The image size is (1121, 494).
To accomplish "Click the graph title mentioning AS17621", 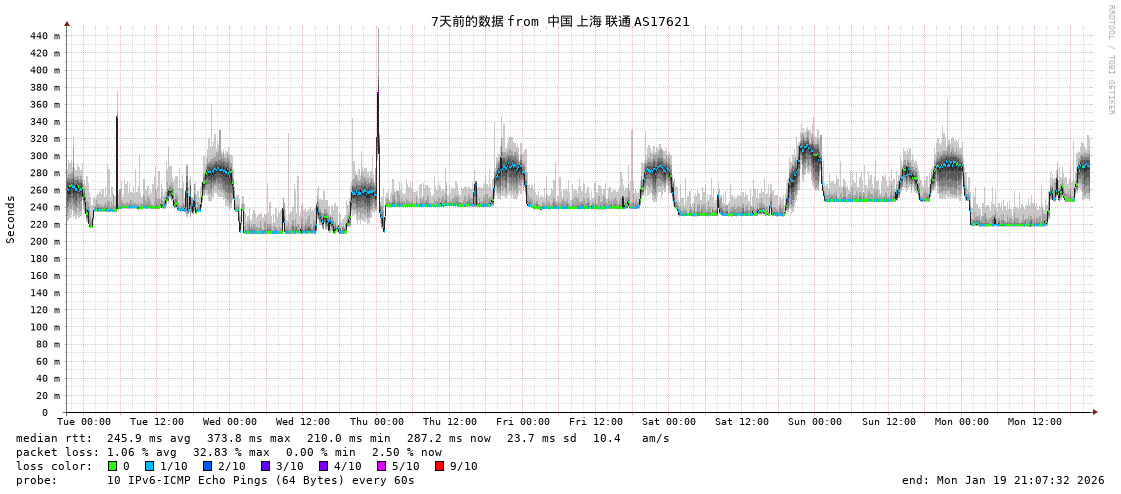I will 560,21.
